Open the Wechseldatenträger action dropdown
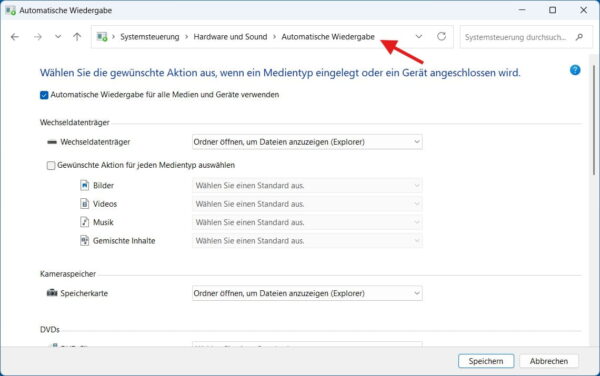Screen dimensions: 600x376 click(x=307, y=142)
